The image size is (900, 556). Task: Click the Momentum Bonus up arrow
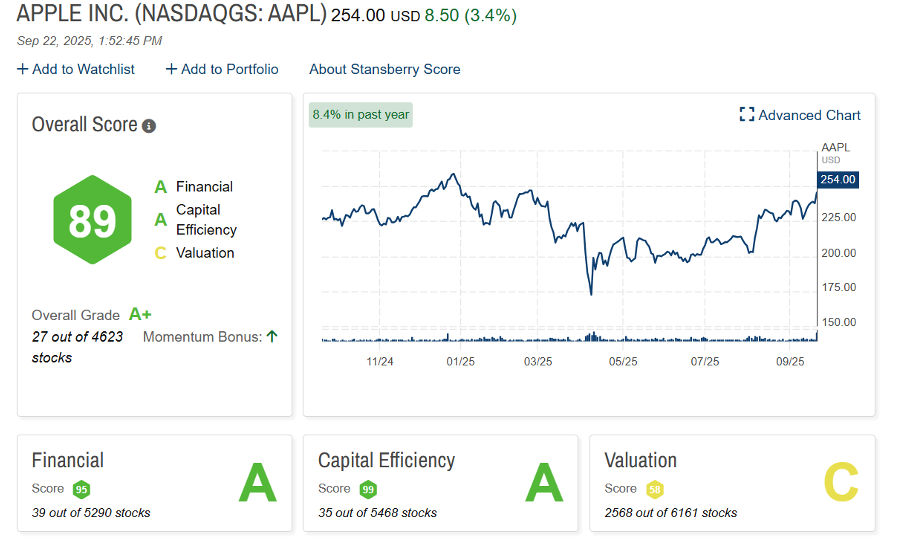272,337
